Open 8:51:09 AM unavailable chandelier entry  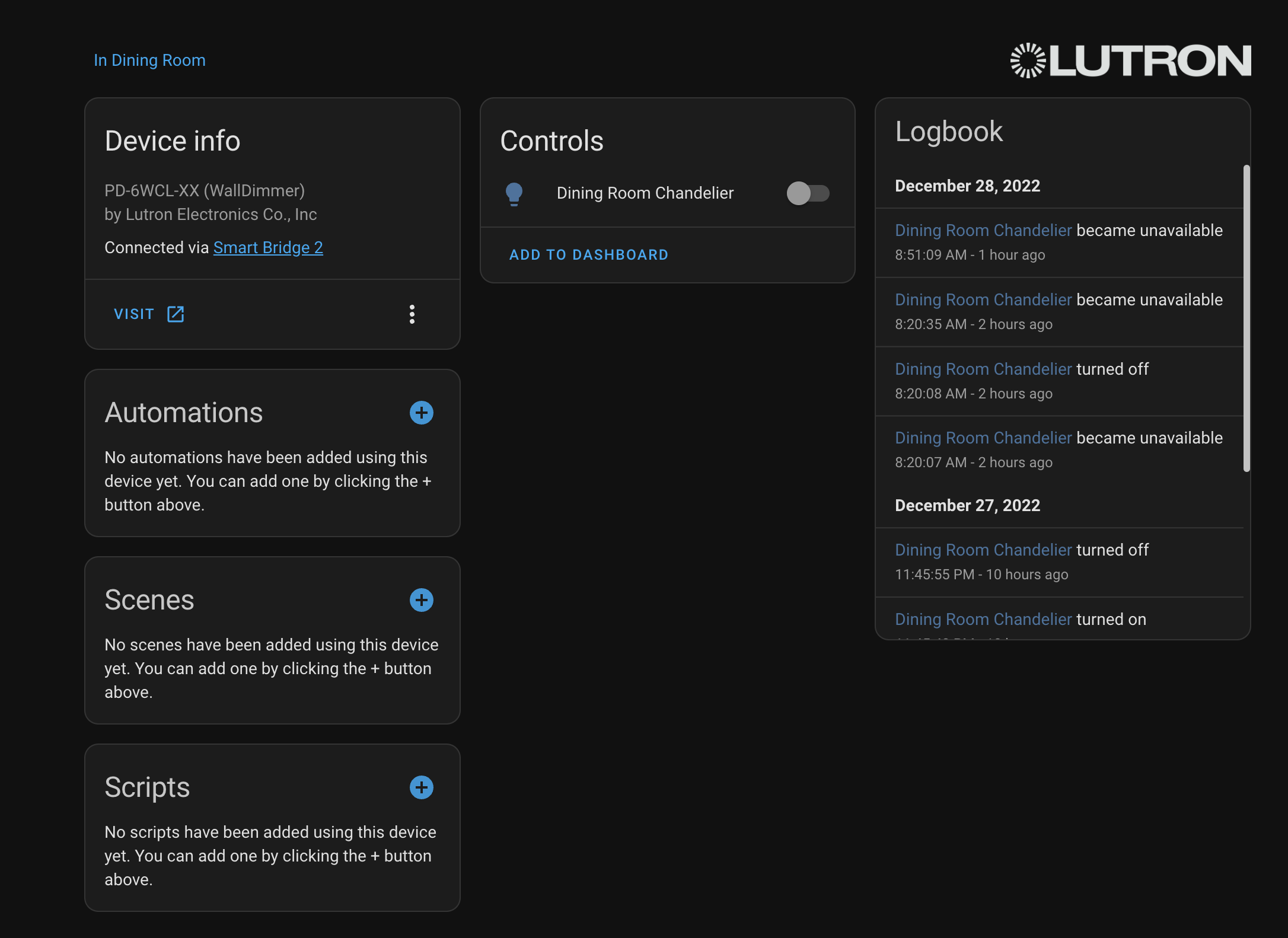tap(983, 231)
